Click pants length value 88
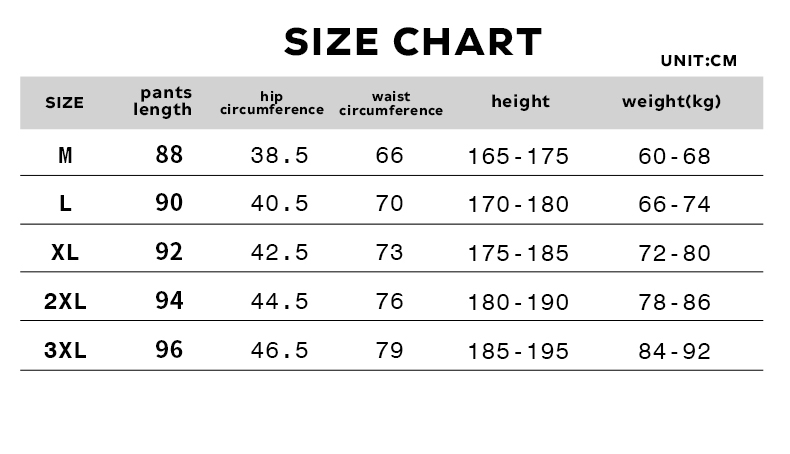The image size is (790, 454). click(x=169, y=154)
